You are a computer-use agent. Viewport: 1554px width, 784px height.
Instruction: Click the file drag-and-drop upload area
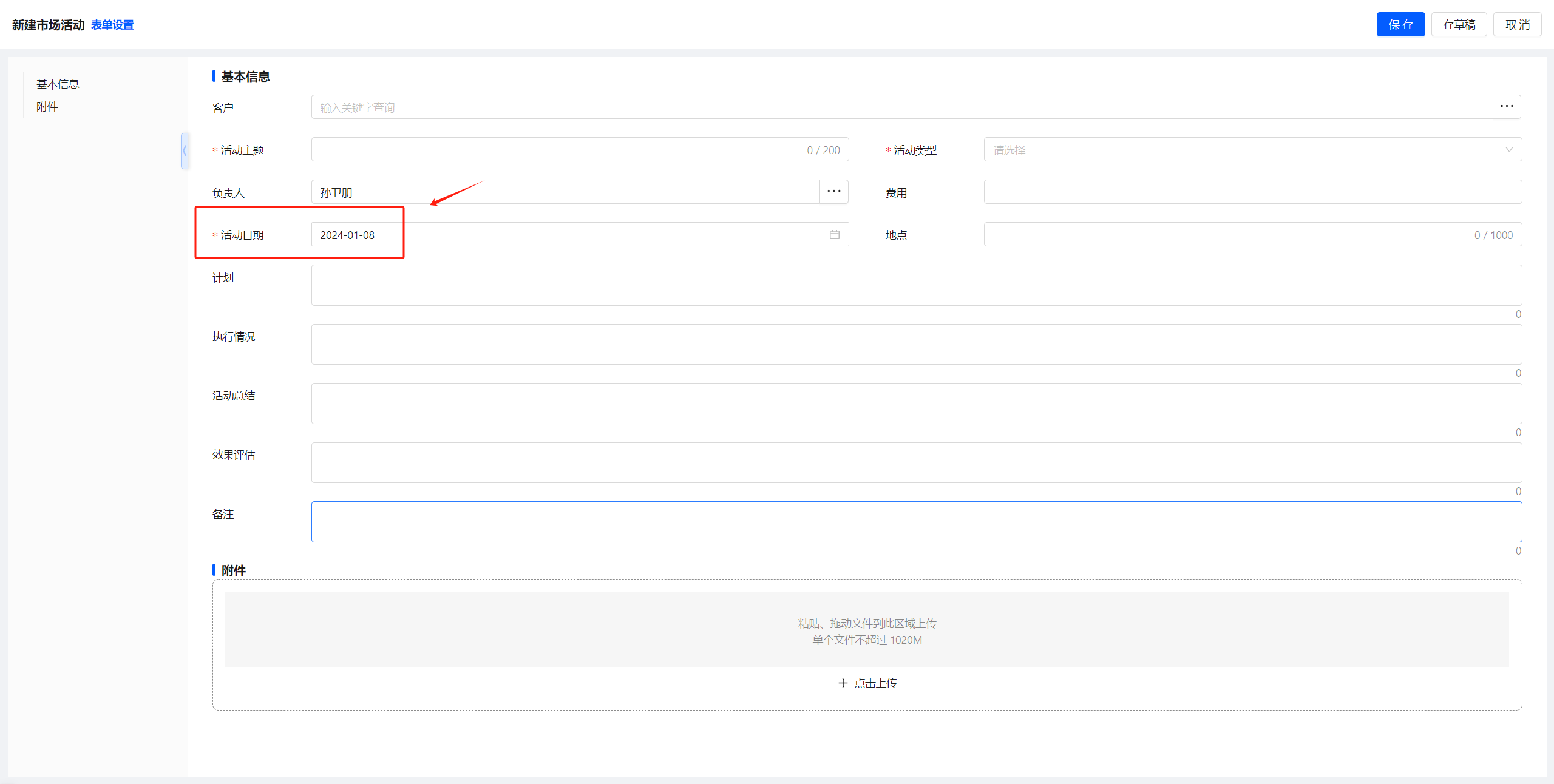coord(866,630)
